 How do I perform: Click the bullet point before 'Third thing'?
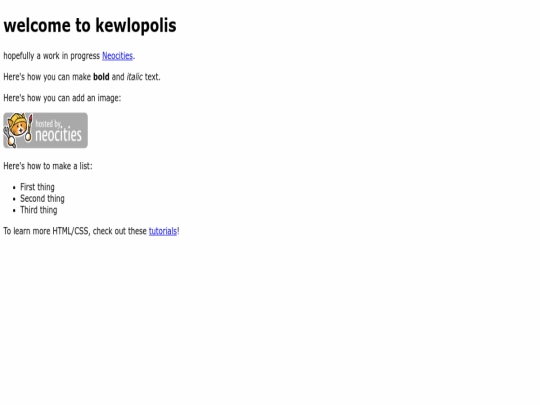coord(14,211)
